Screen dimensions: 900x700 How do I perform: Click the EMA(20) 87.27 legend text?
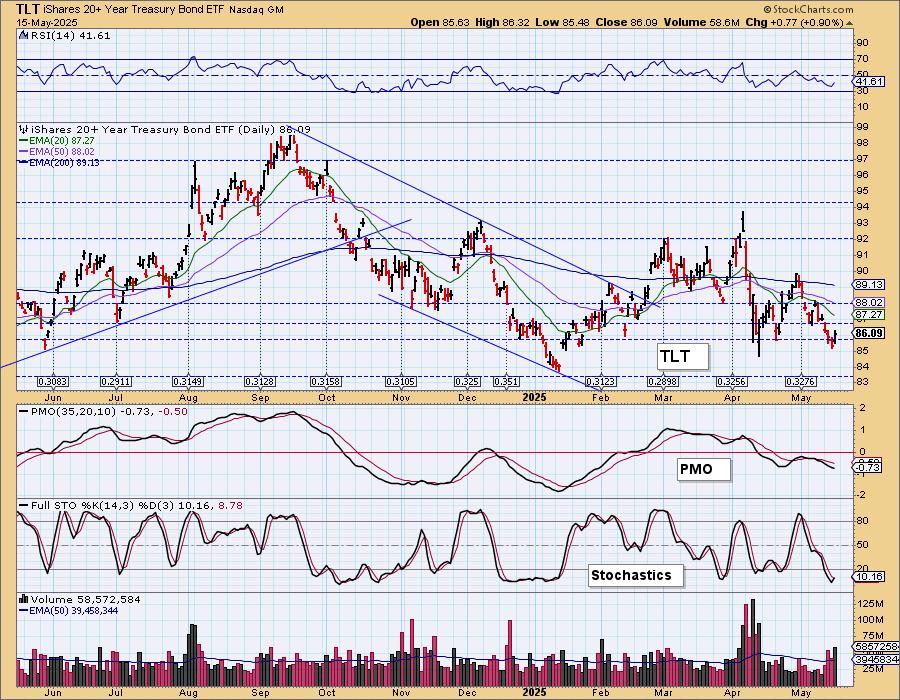(62, 141)
